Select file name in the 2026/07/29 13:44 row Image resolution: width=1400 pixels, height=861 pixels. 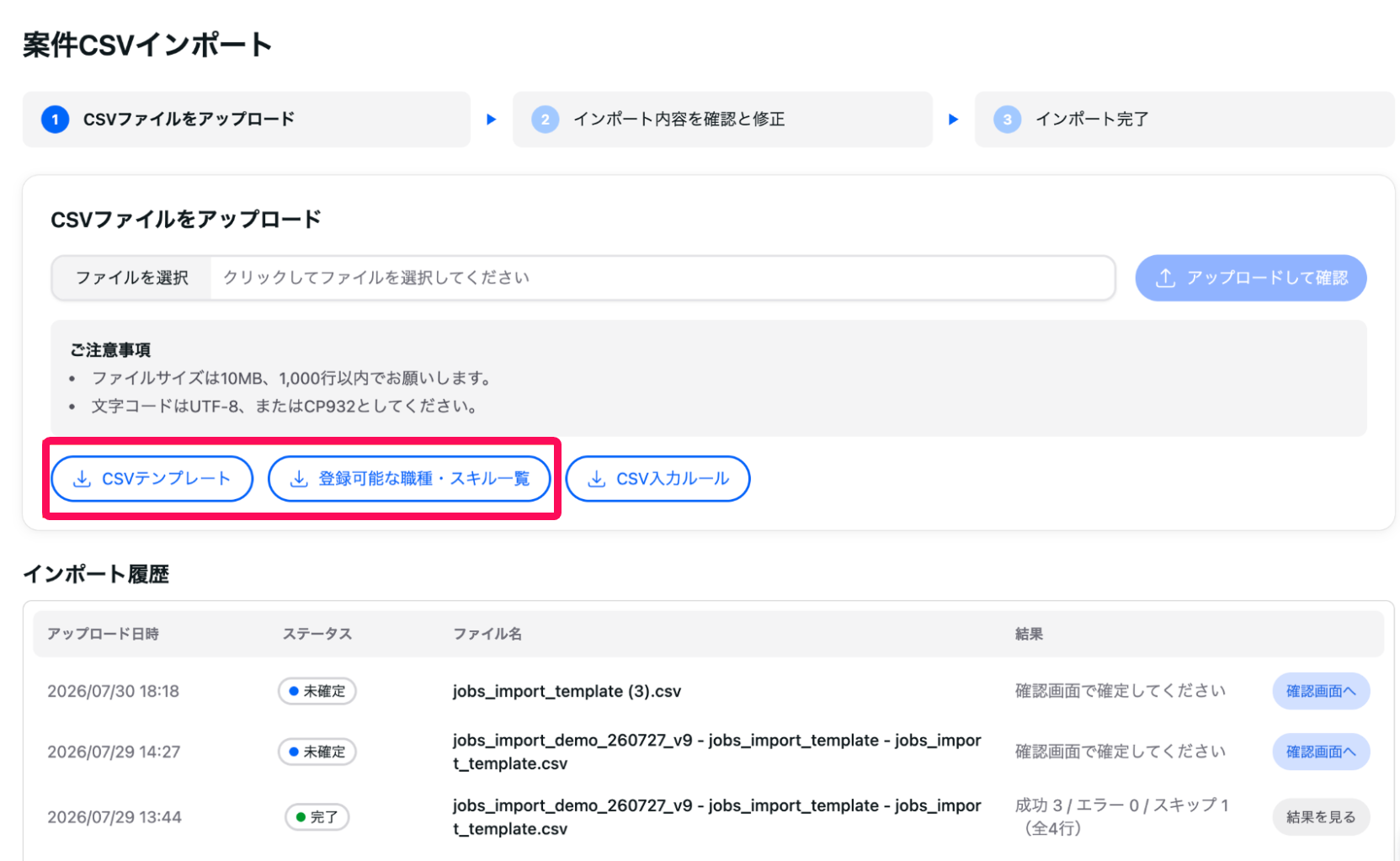click(x=716, y=817)
